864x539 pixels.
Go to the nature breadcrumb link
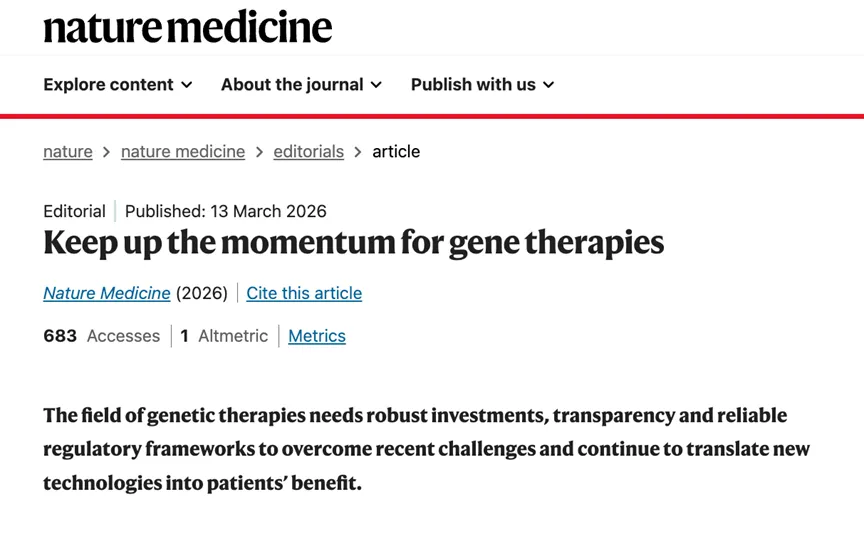point(68,152)
